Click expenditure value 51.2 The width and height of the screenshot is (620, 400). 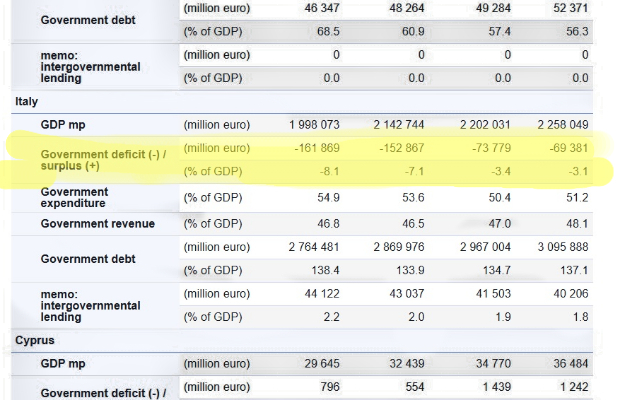(577, 198)
